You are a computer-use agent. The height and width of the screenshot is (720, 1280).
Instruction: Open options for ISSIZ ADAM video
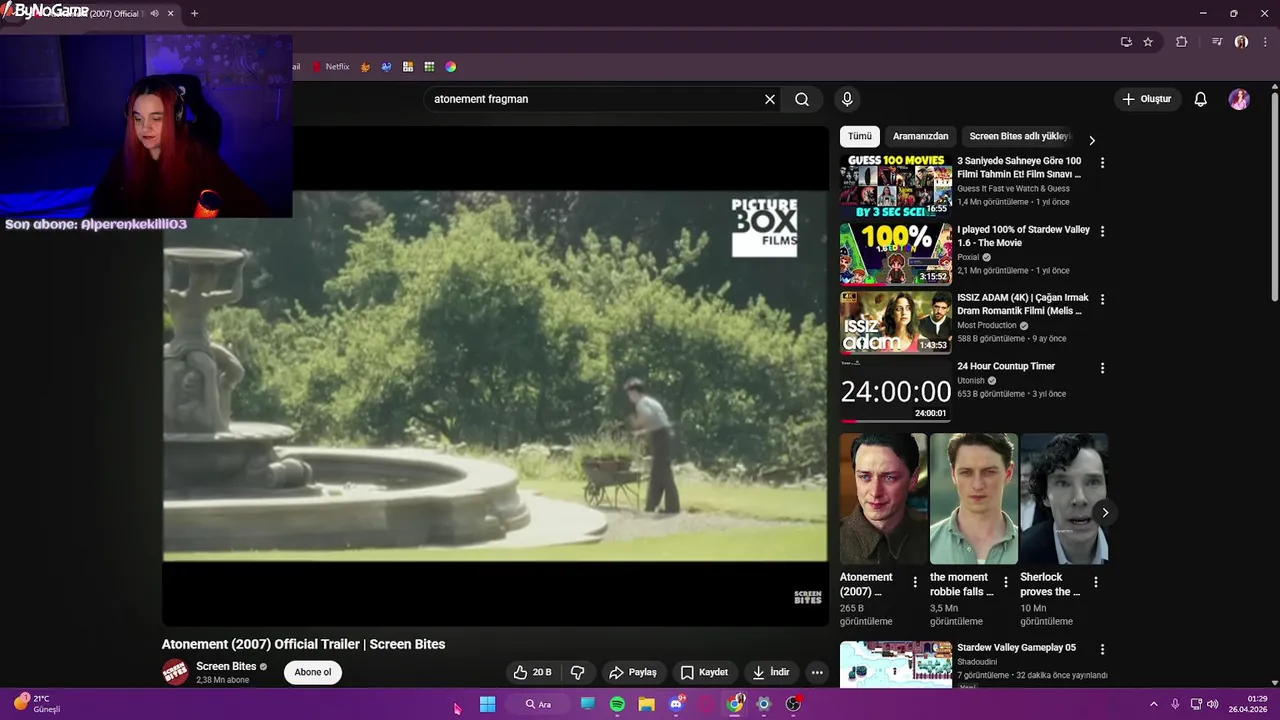[1102, 299]
